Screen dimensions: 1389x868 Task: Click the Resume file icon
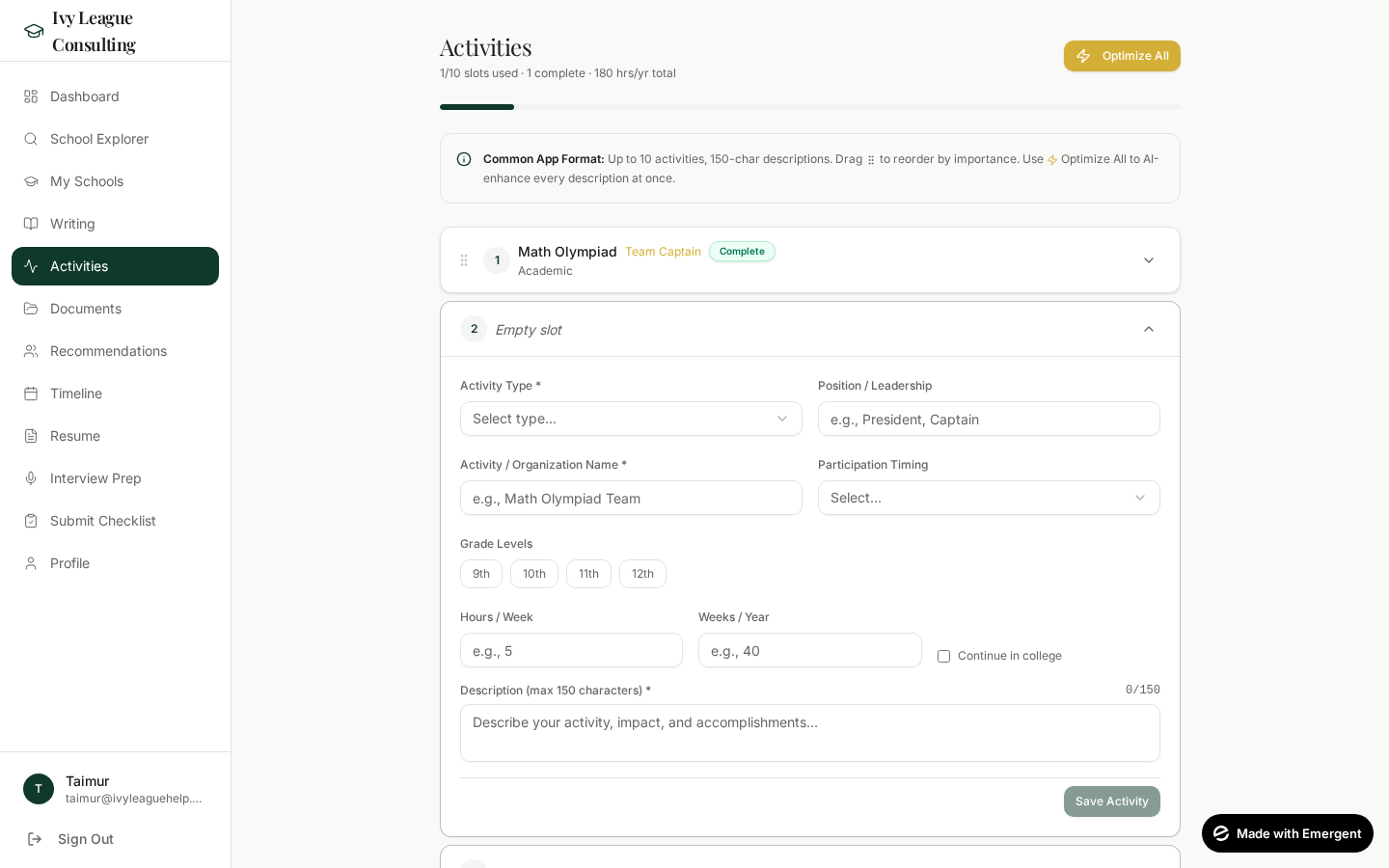(x=31, y=436)
